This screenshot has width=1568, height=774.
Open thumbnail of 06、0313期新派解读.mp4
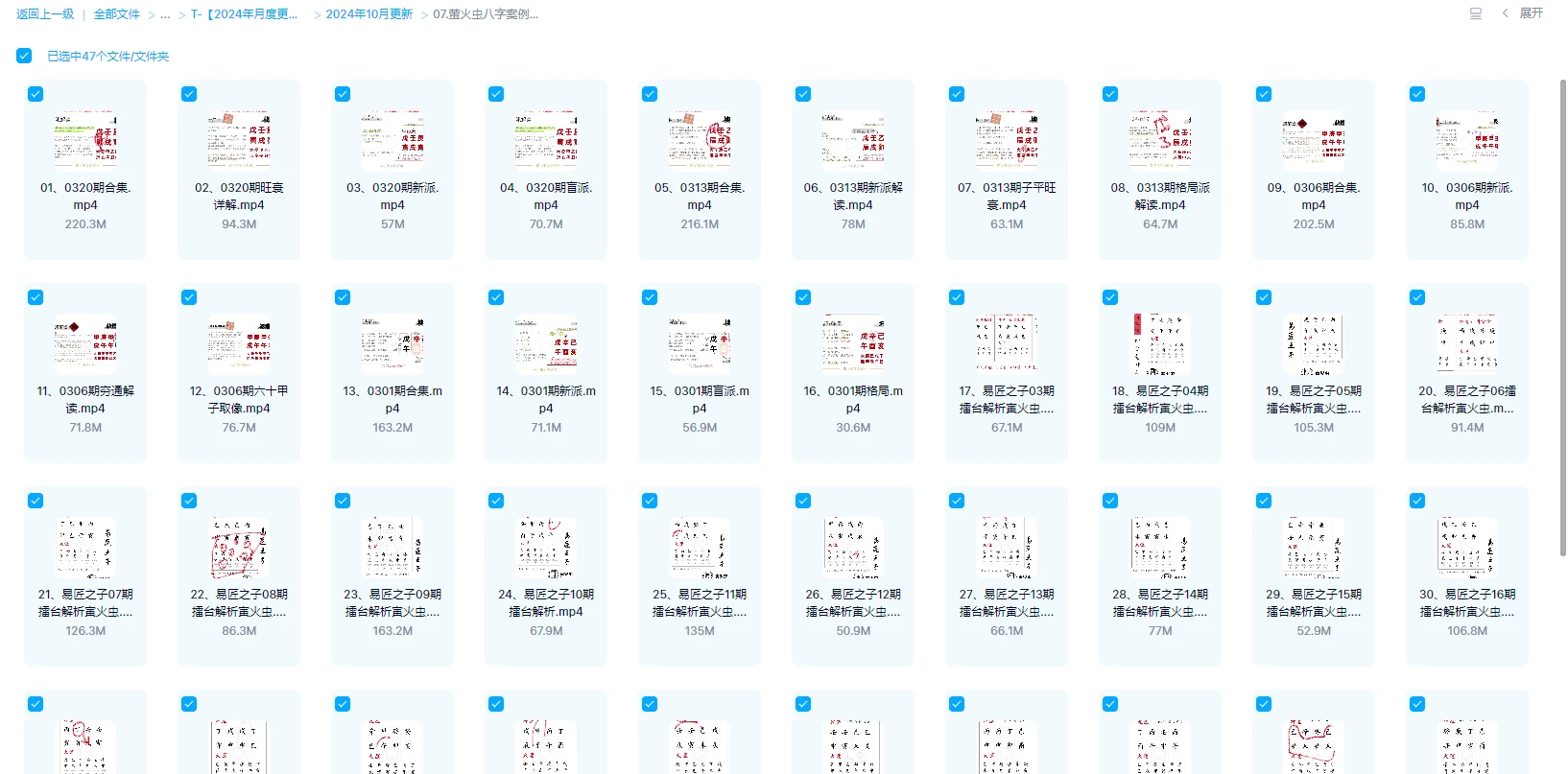[853, 141]
